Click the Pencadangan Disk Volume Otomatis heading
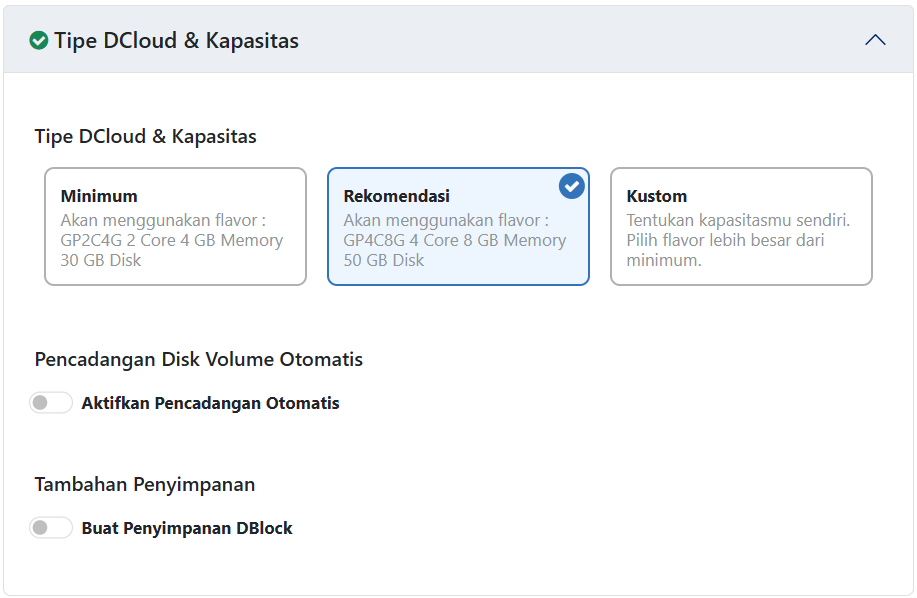The image size is (917, 598). (197, 359)
